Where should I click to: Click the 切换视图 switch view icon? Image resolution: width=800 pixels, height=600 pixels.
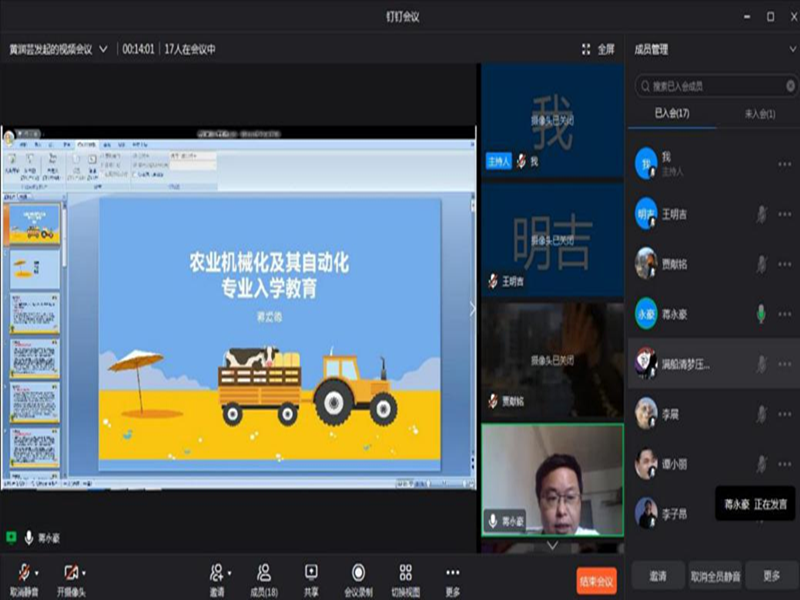(x=405, y=572)
